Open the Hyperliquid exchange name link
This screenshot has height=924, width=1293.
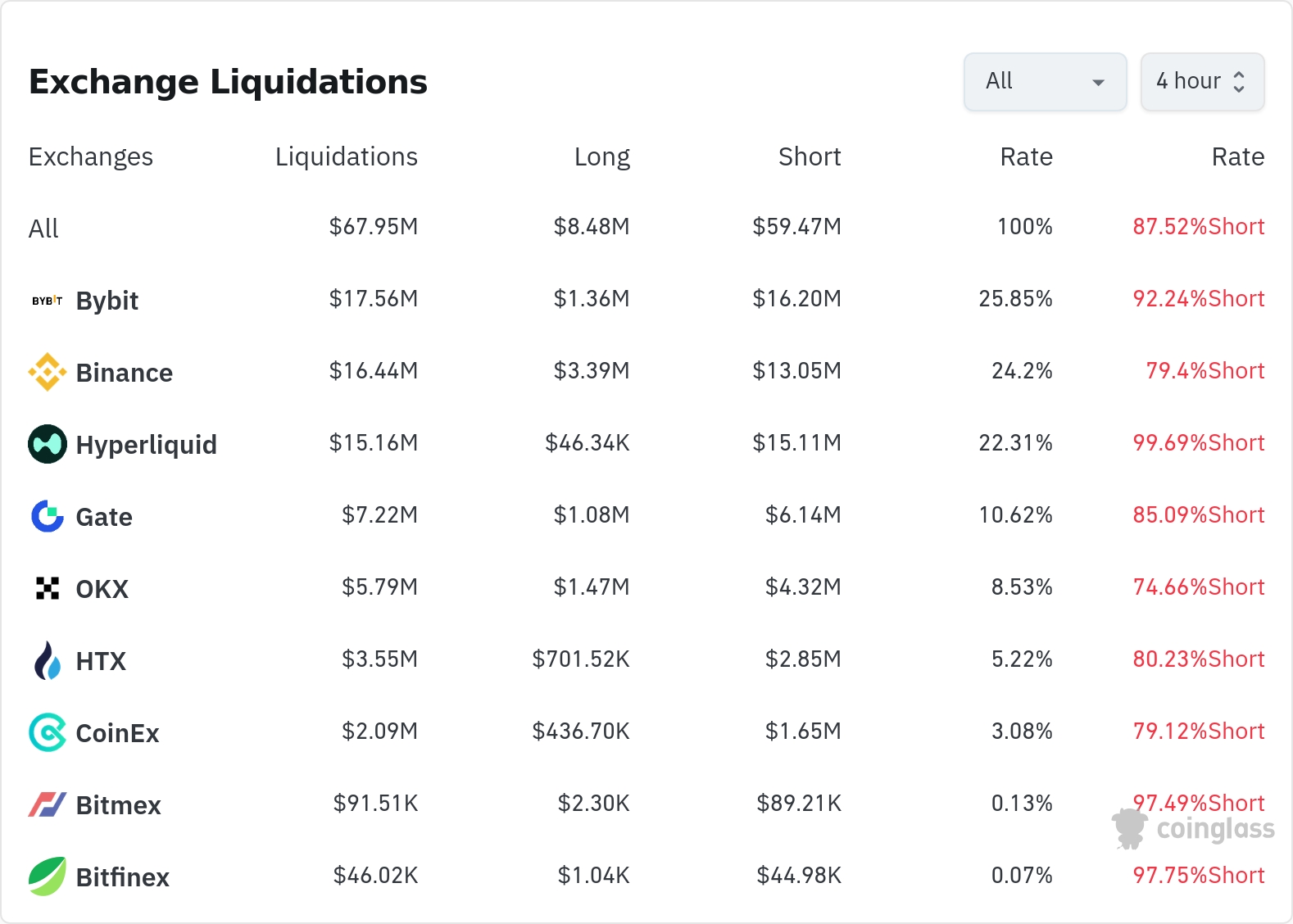(x=146, y=445)
